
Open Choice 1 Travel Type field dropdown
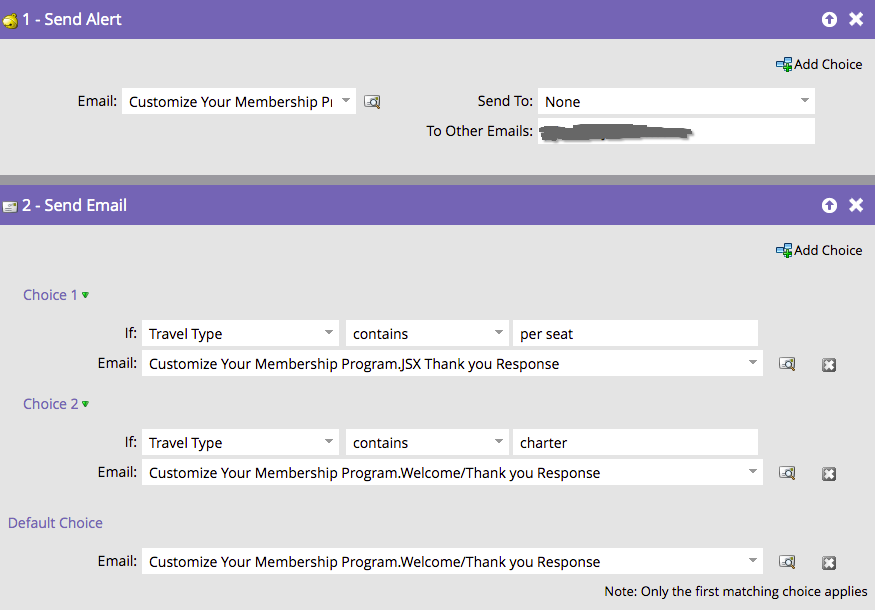click(x=240, y=333)
